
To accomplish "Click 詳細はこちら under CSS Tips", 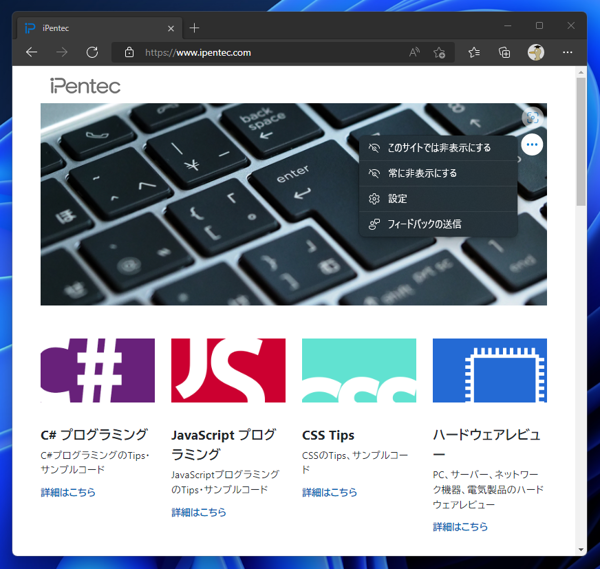I will (x=329, y=492).
